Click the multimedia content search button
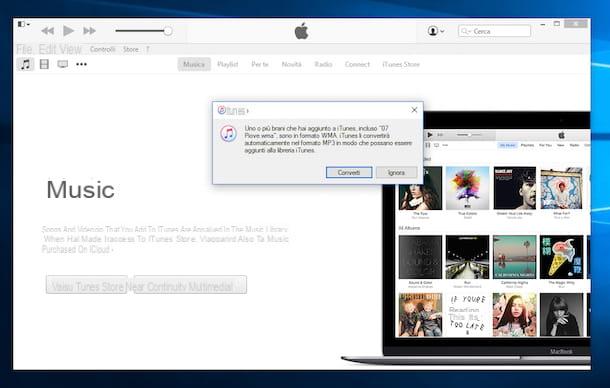 pyautogui.click(x=190, y=285)
